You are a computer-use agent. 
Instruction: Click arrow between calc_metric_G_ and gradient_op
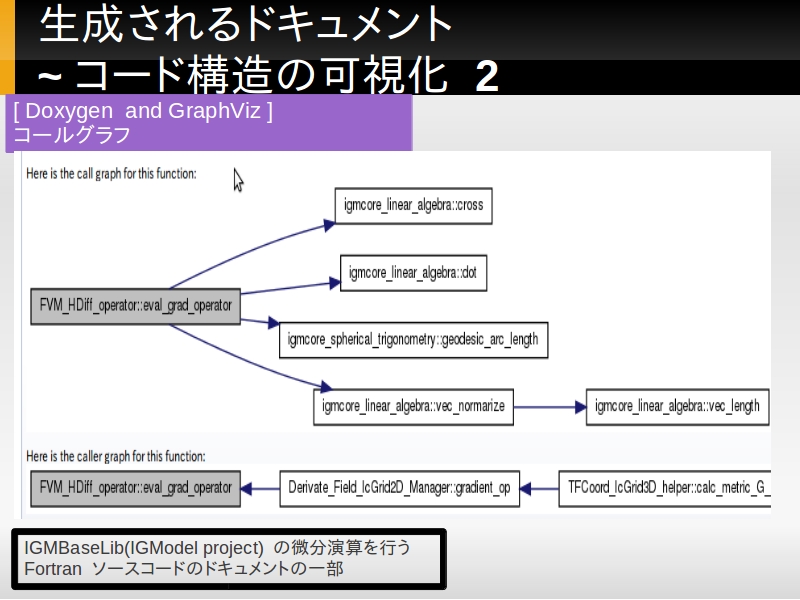click(x=539, y=488)
